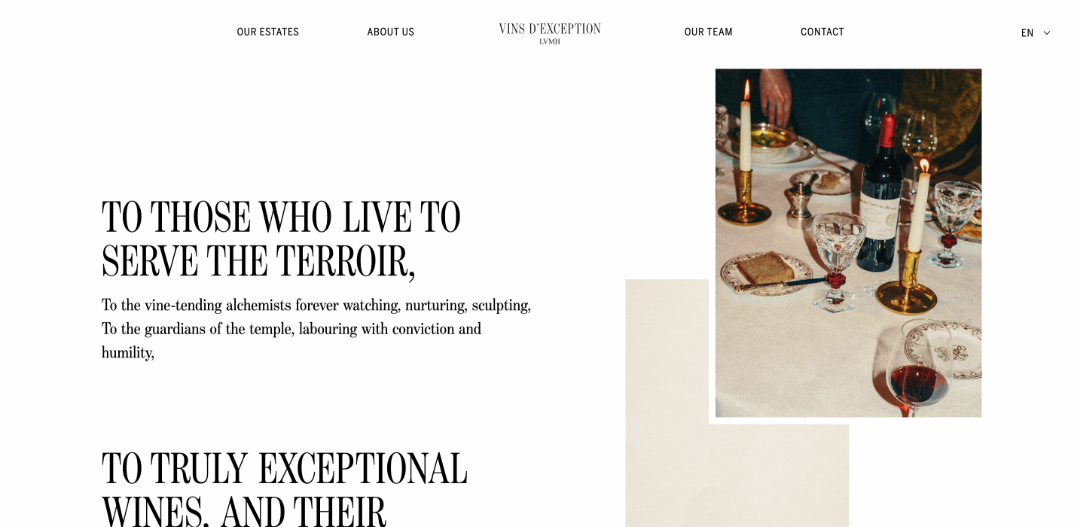Select the EN language label
Viewport: 1080px width, 527px height.
1027,33
